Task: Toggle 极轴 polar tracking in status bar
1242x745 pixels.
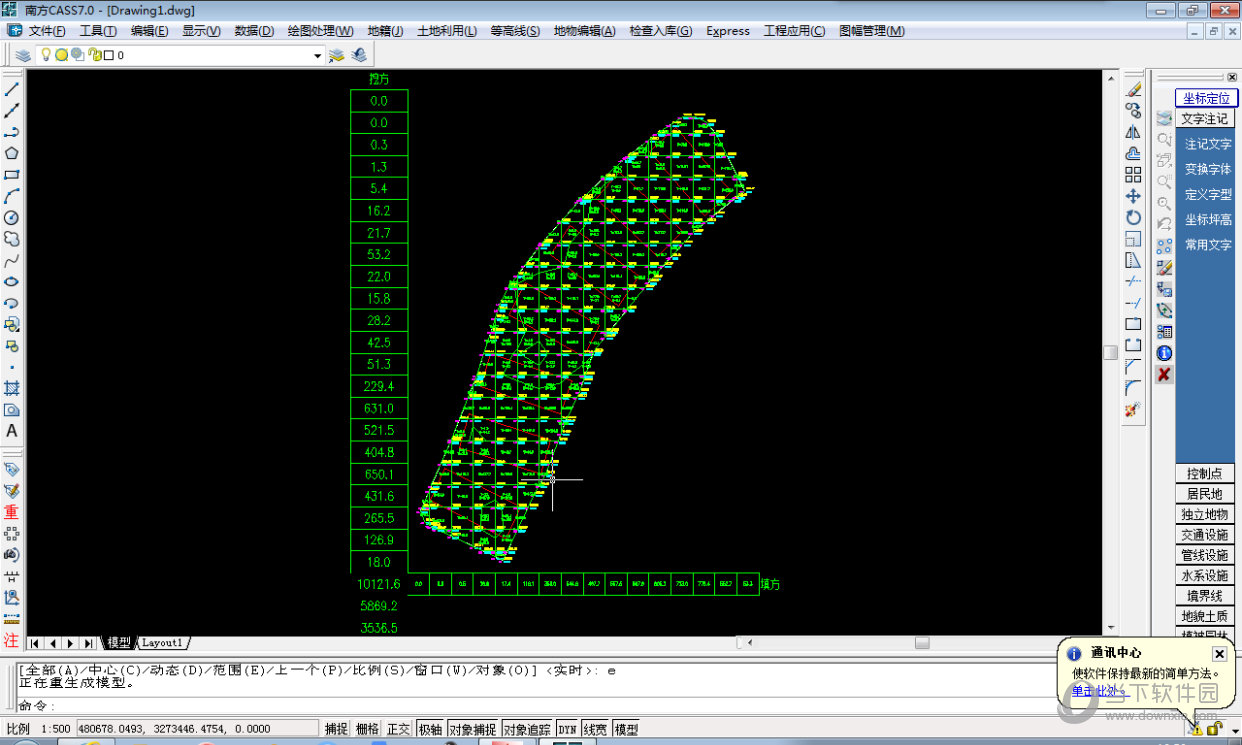Action: point(431,730)
